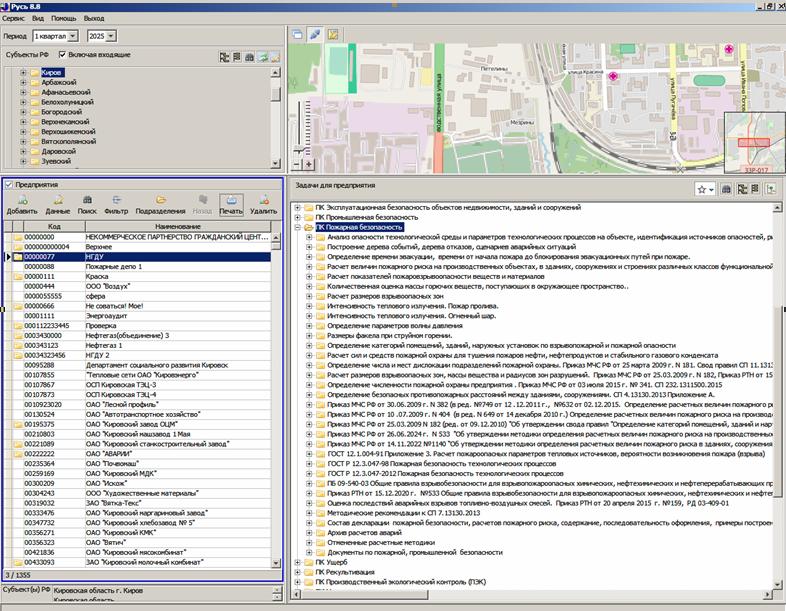Viewport: 786px width, 611px height.
Task: Expand the Арбажский tree node
Action: (22, 82)
